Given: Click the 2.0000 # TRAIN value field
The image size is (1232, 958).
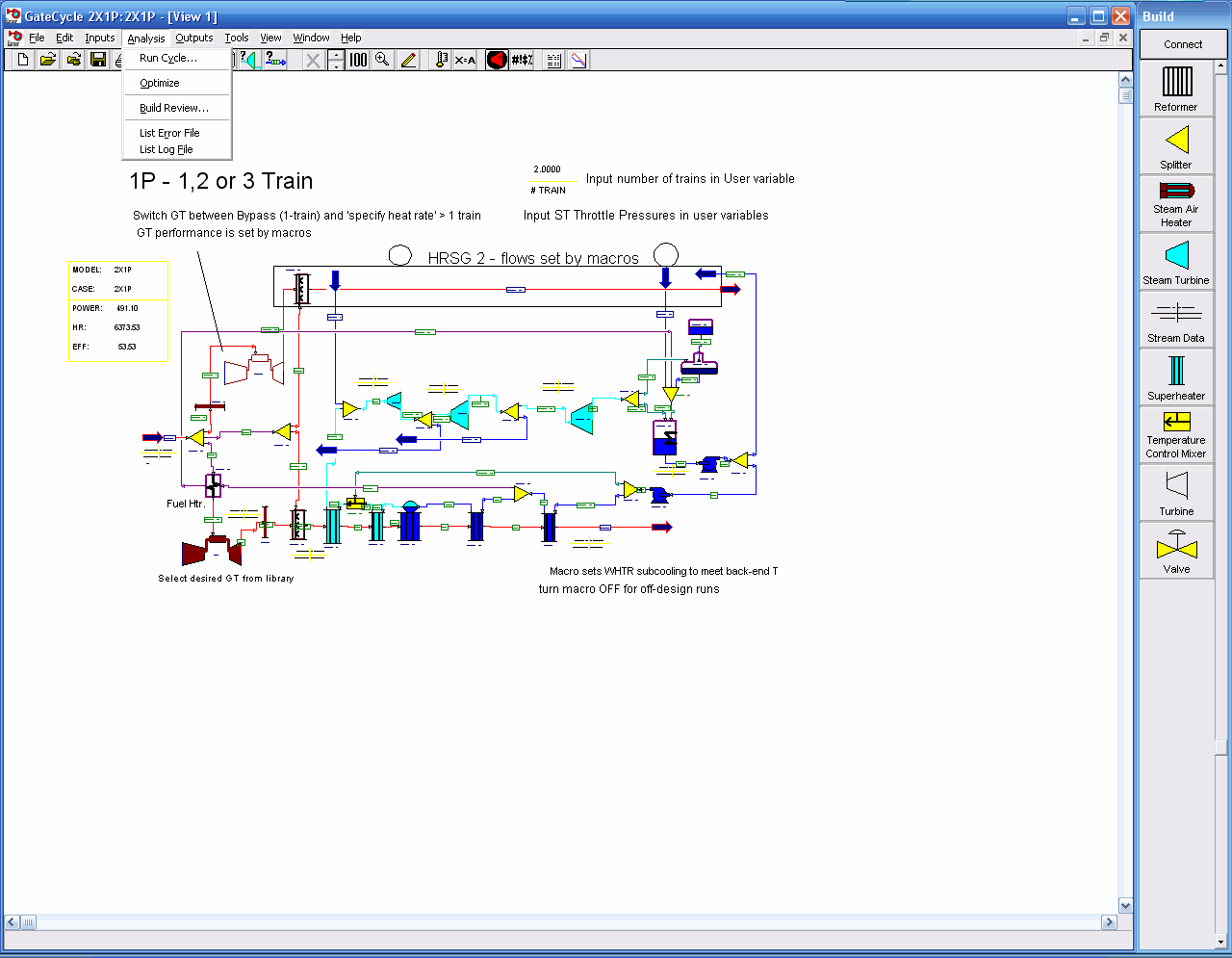Looking at the screenshot, I should pyautogui.click(x=548, y=169).
